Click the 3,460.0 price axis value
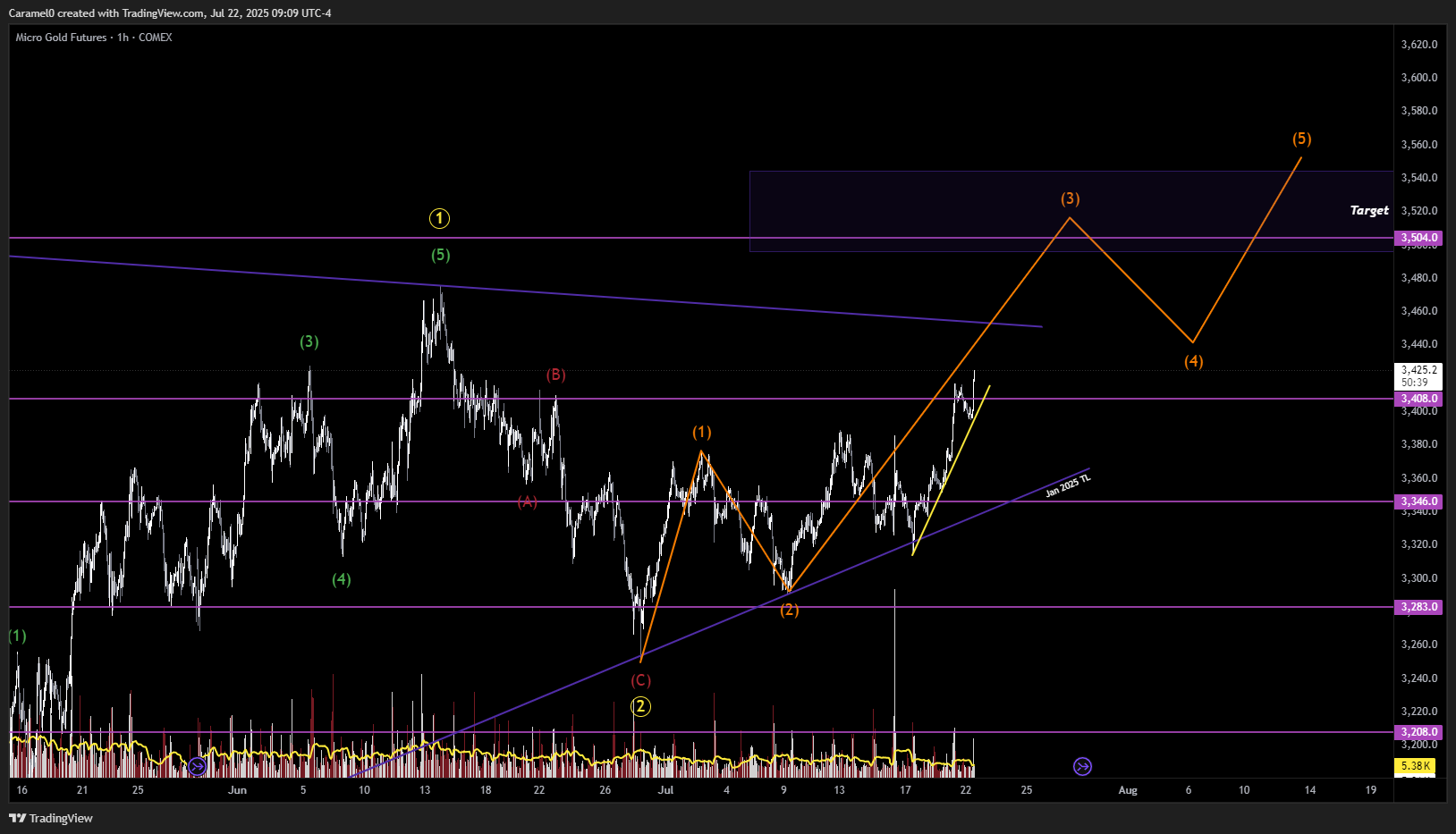Image resolution: width=1456 pixels, height=834 pixels. click(x=1419, y=311)
